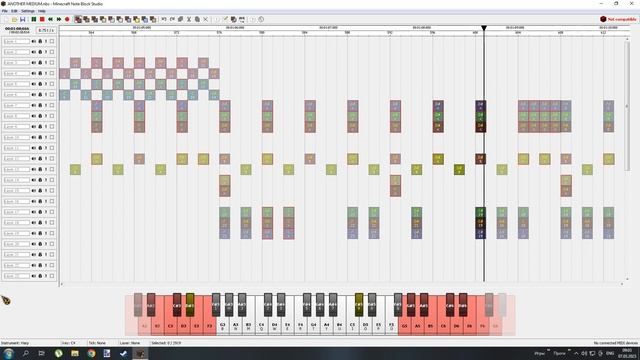Viewport: 640px width, 360px height.
Task: Redo the last undone action
Action: click(x=172, y=19)
